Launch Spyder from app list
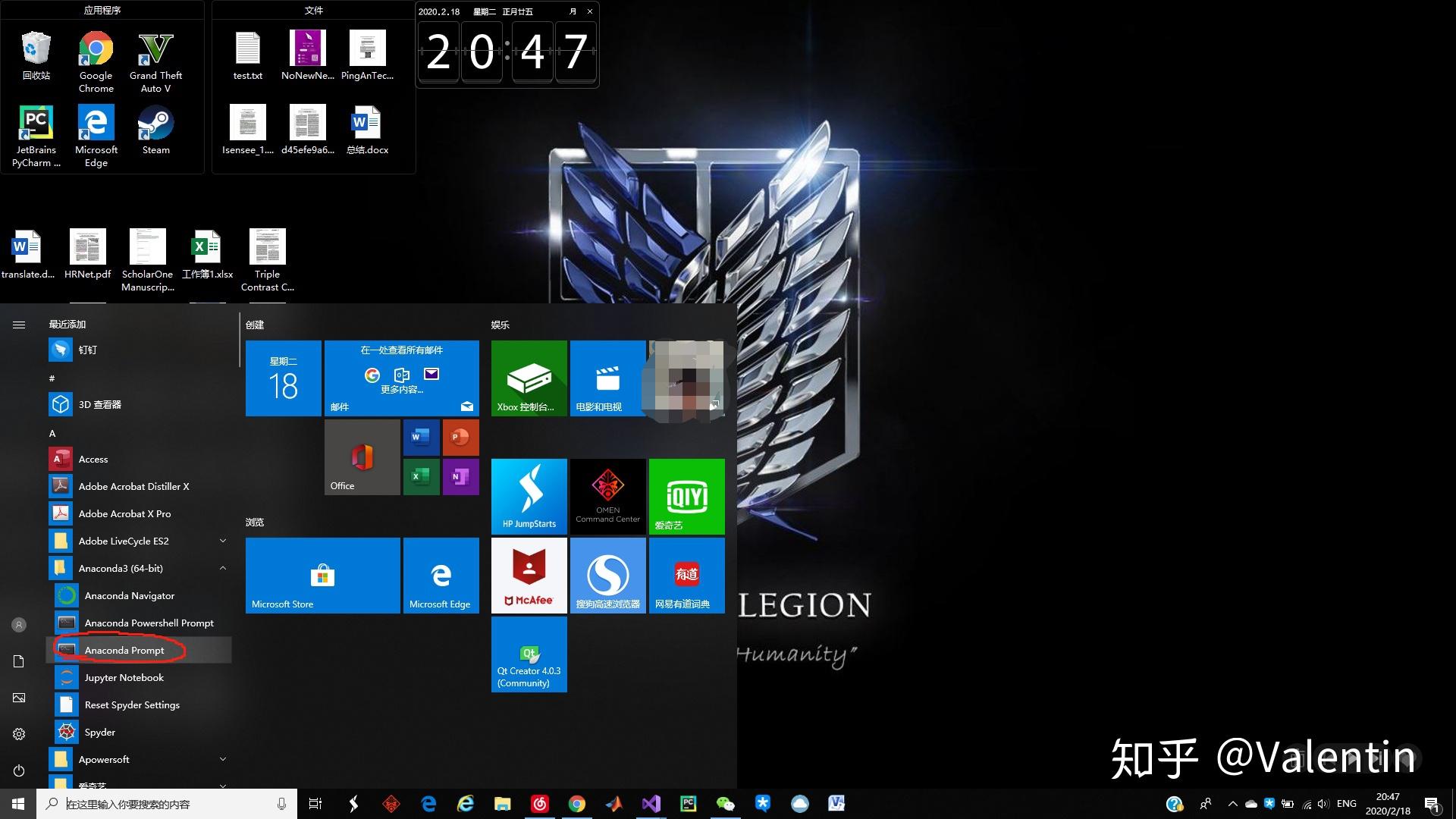 pyautogui.click(x=139, y=732)
